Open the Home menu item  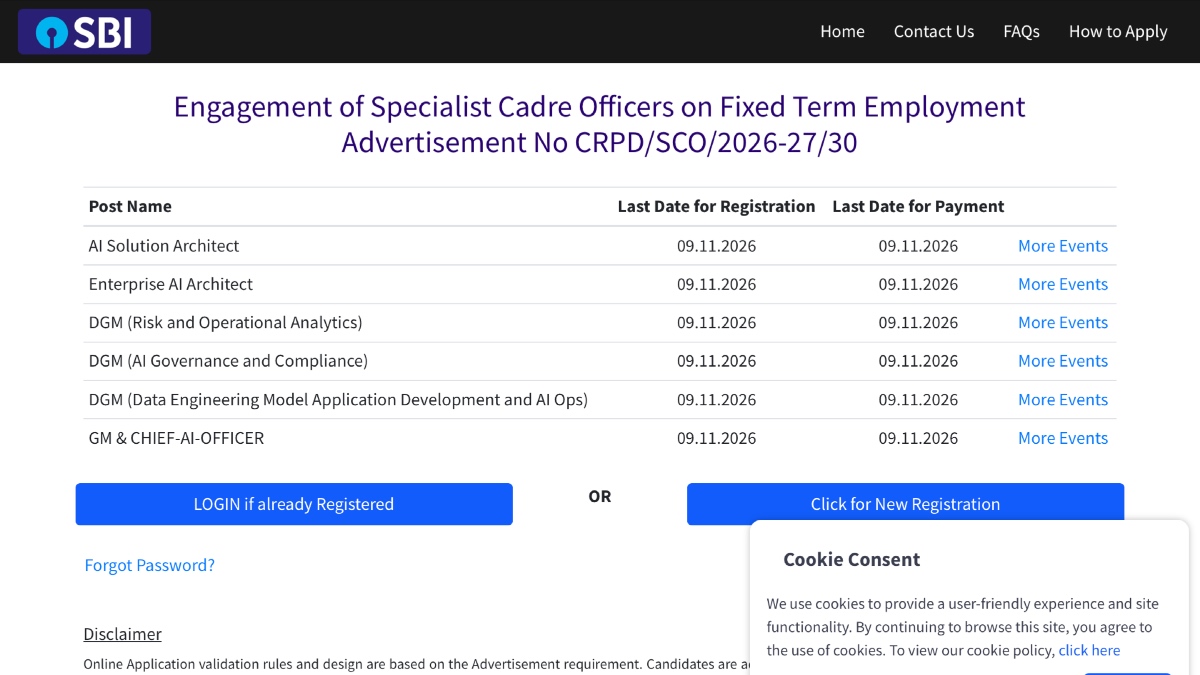tap(842, 31)
